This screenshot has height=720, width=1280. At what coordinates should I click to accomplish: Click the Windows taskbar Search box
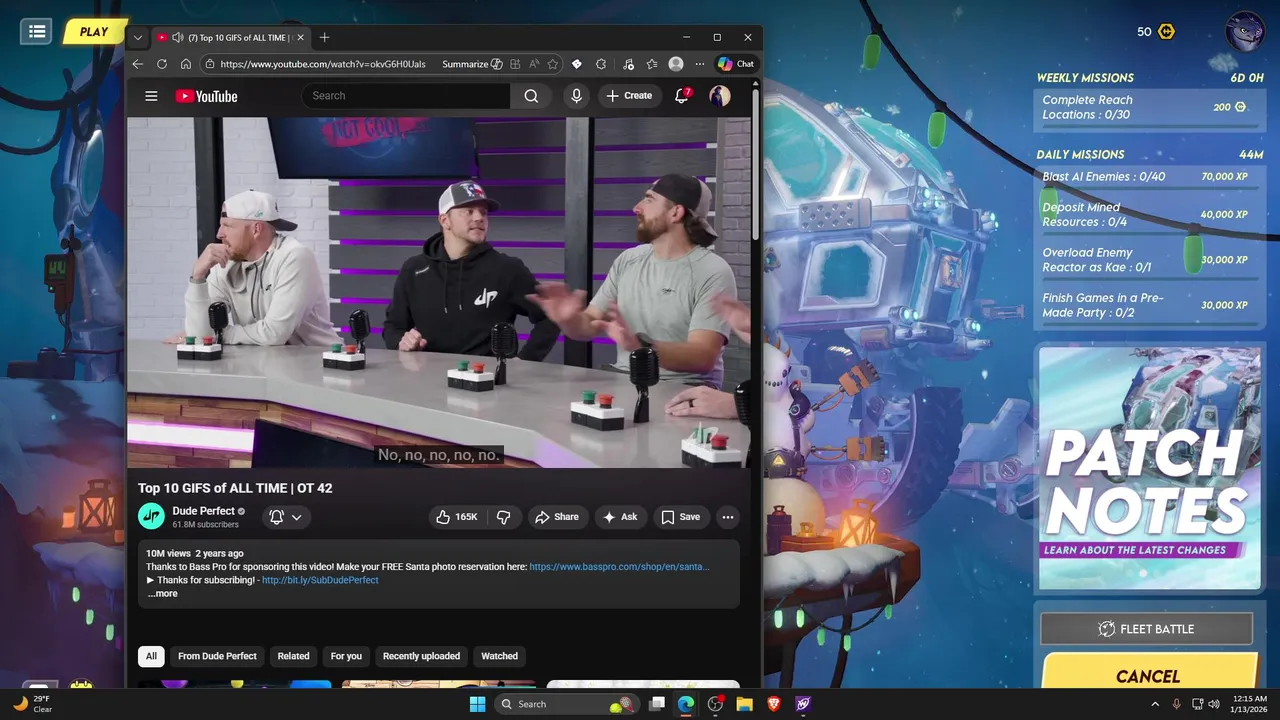567,704
